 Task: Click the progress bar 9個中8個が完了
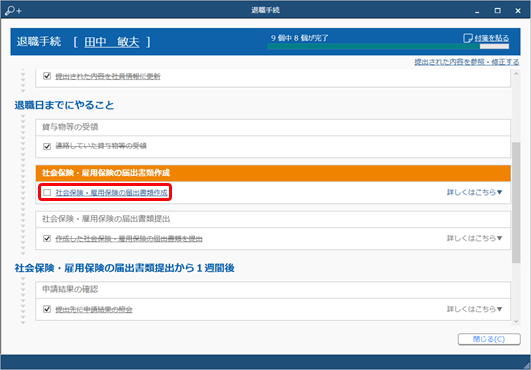(x=388, y=46)
